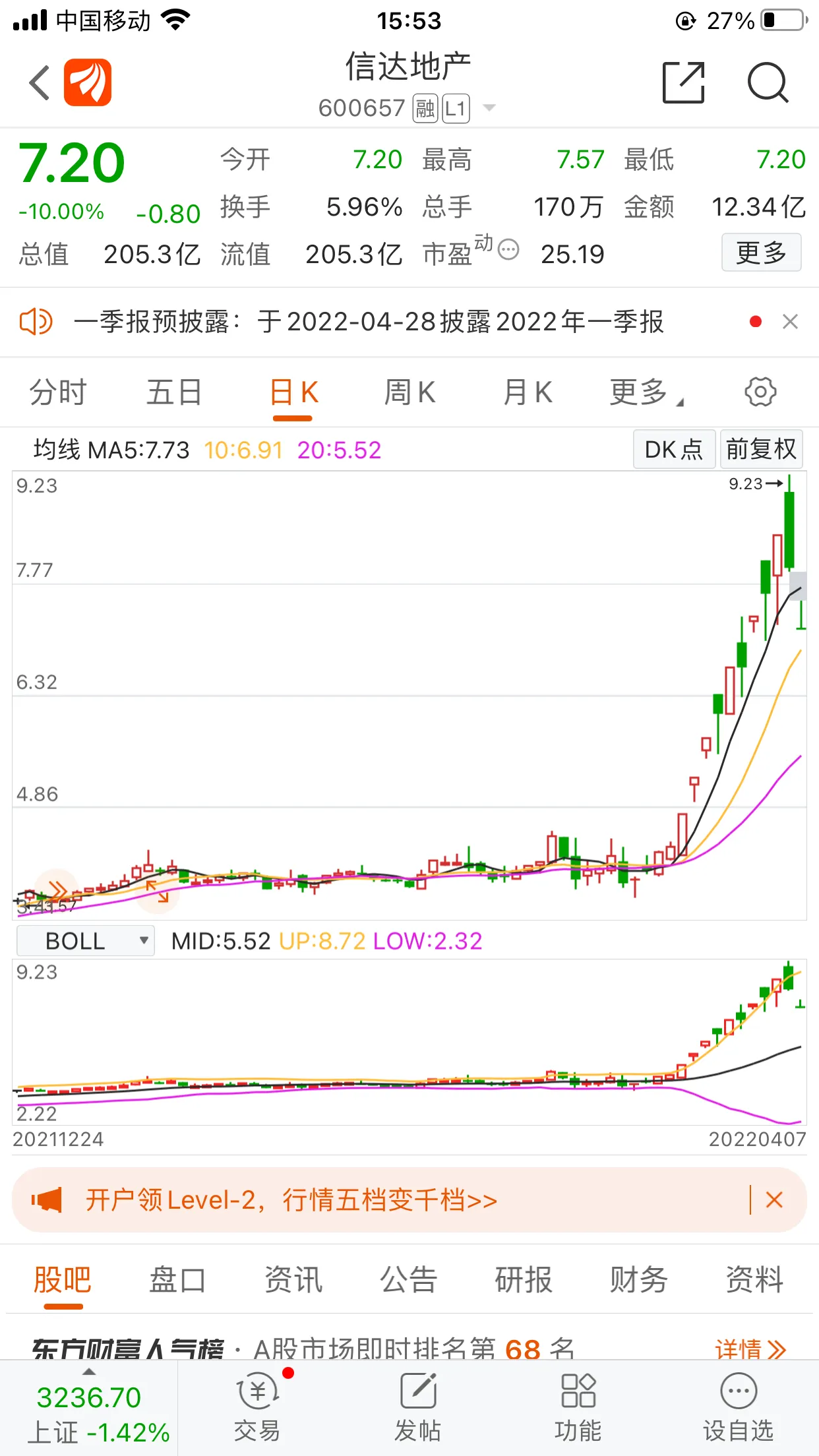The image size is (819, 1456).
Task: Tap the orange double-chevron chart marker
Action: (57, 890)
